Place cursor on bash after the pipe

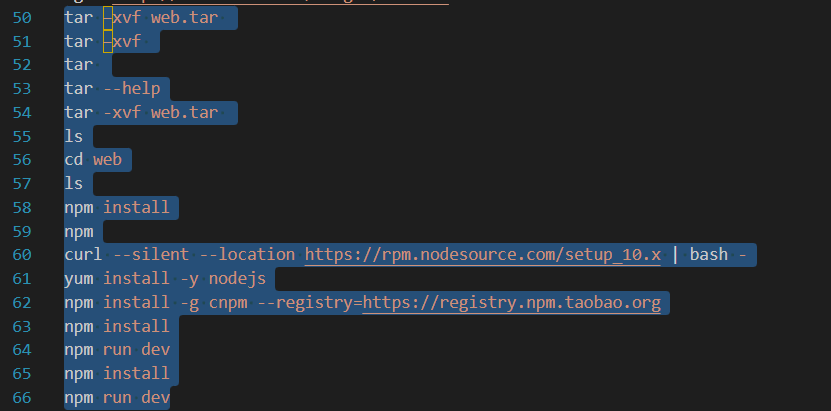[x=708, y=255]
